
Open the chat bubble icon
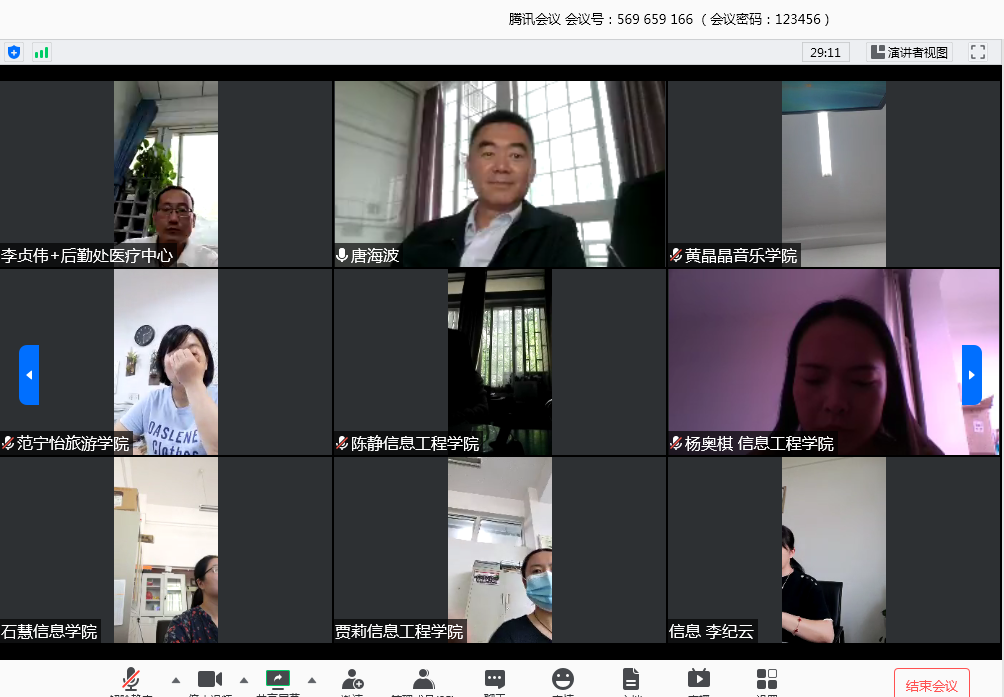[x=495, y=680]
